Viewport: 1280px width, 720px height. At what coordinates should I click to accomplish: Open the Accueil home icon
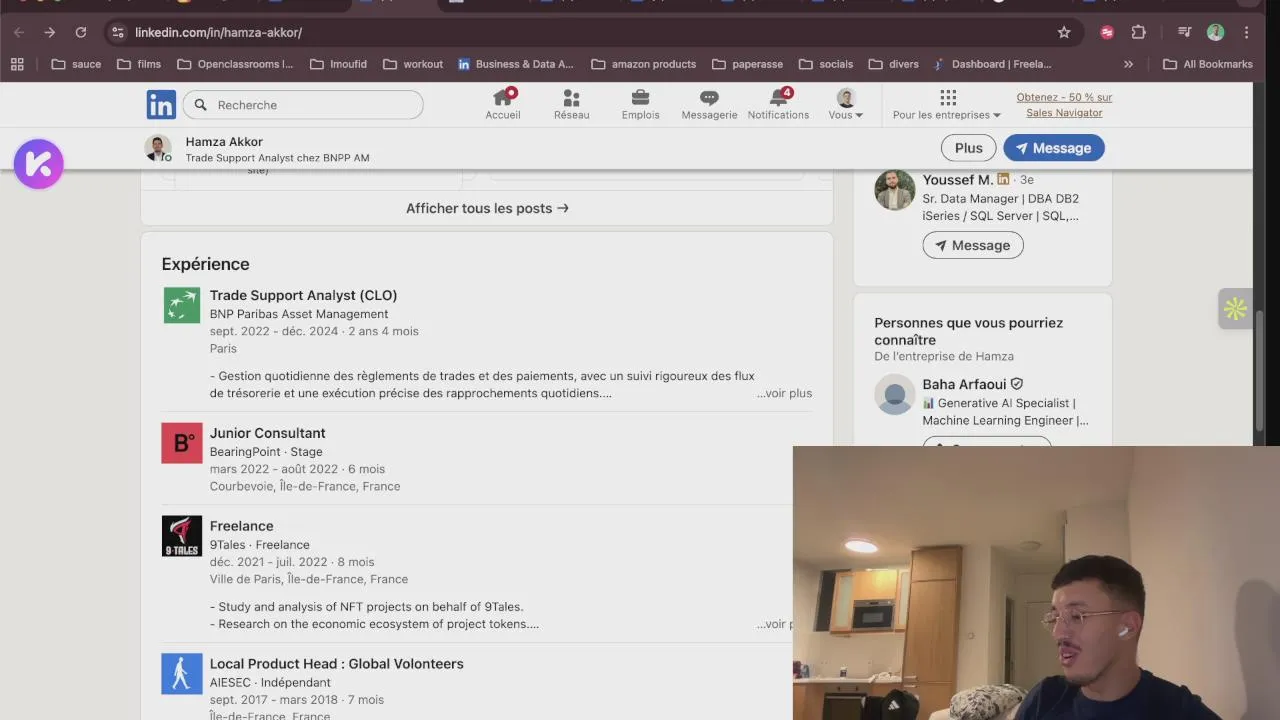pyautogui.click(x=503, y=104)
